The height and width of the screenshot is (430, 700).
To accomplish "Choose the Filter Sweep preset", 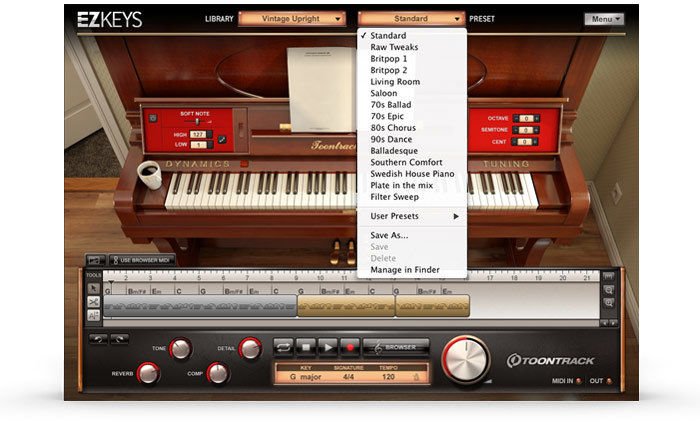I will (412, 197).
